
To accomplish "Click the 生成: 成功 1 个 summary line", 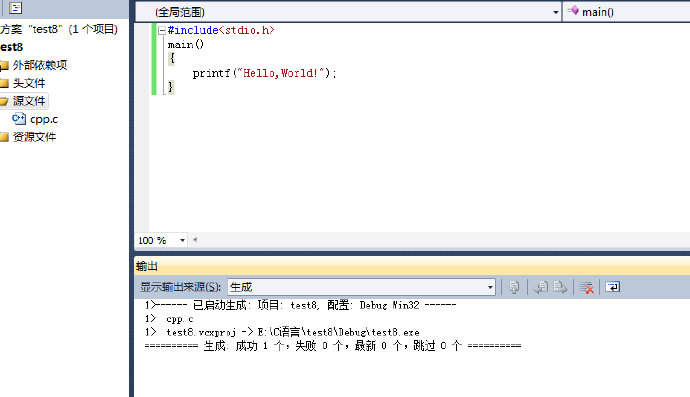I will (x=333, y=346).
